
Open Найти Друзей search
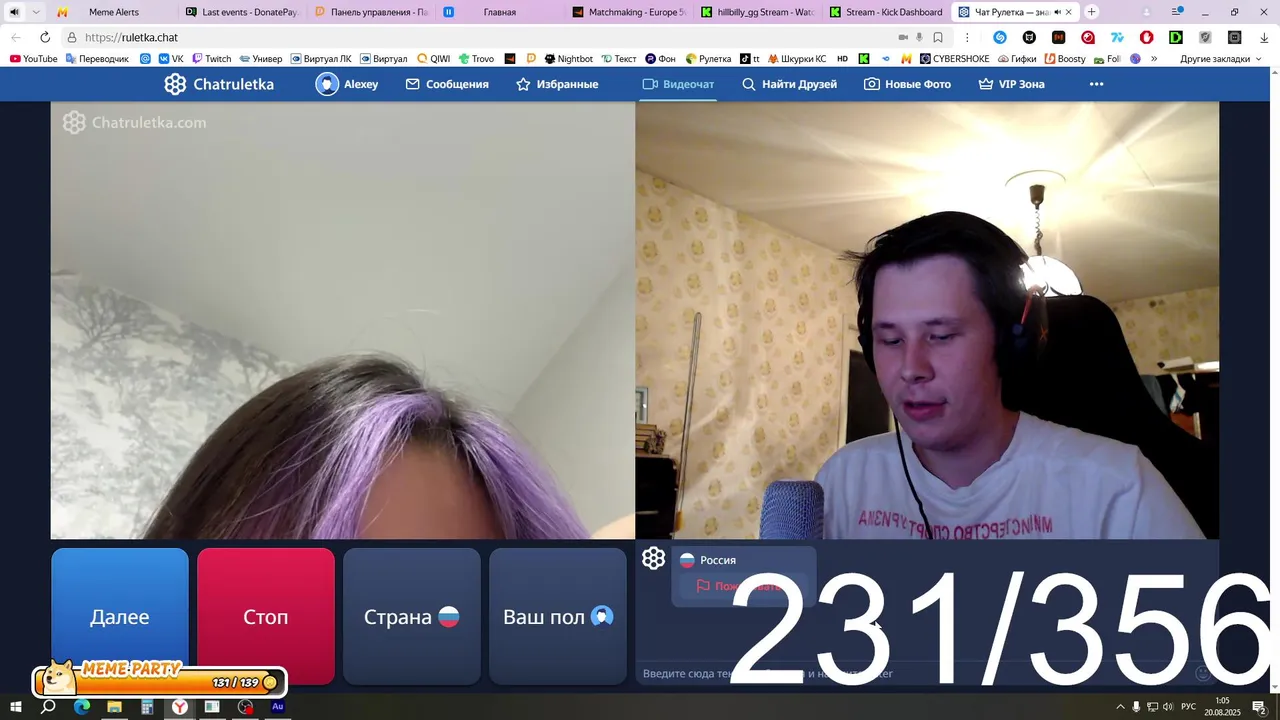(789, 84)
